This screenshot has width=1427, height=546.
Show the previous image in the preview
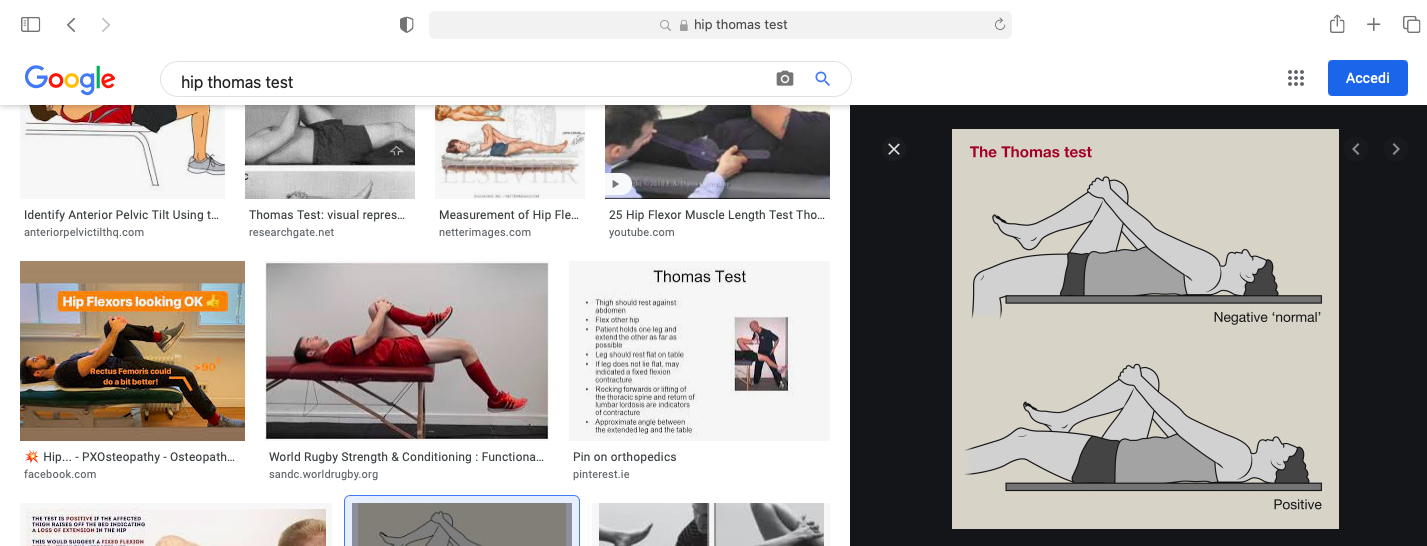1356,149
